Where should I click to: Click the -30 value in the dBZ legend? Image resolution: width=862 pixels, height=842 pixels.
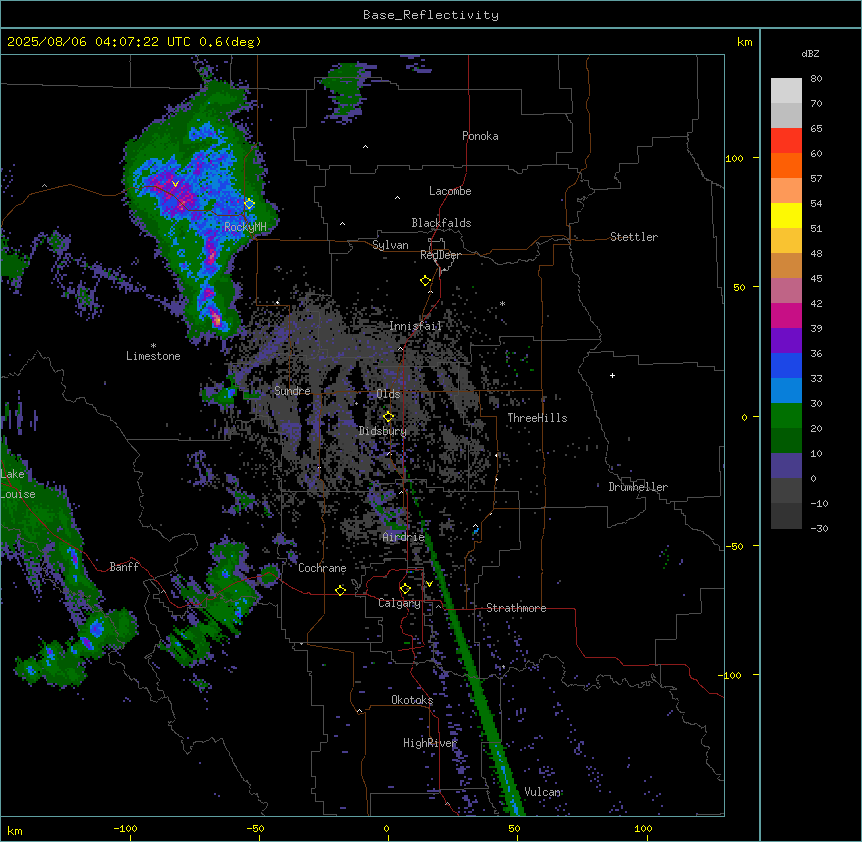[819, 529]
